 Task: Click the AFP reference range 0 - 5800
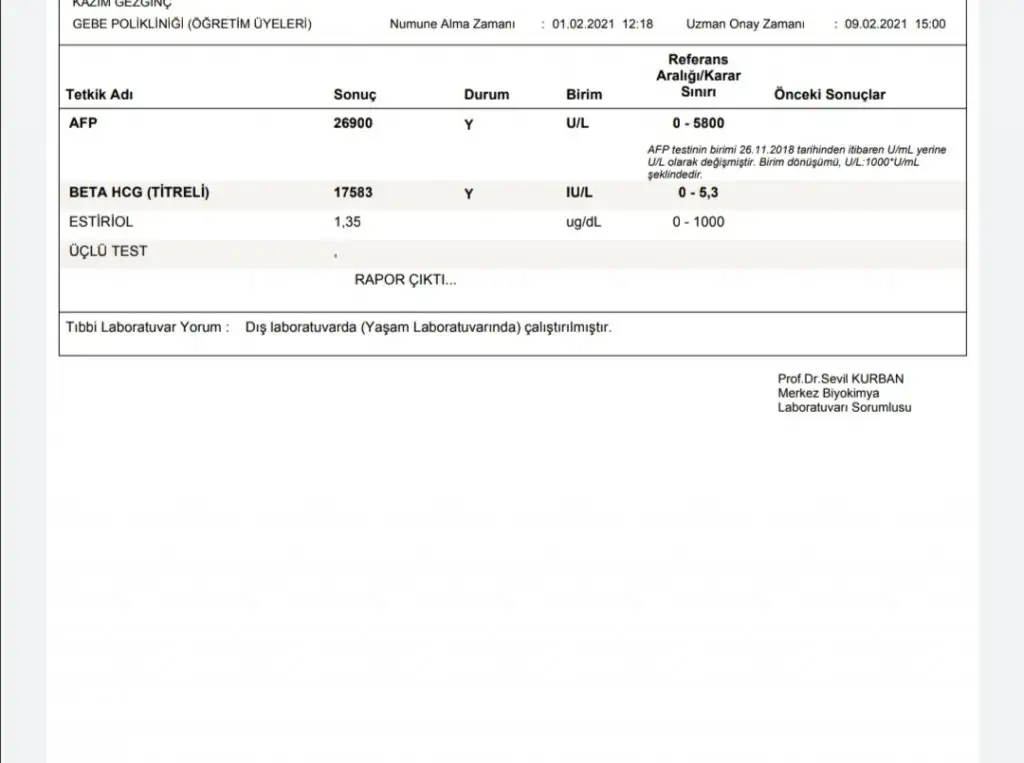[698, 123]
